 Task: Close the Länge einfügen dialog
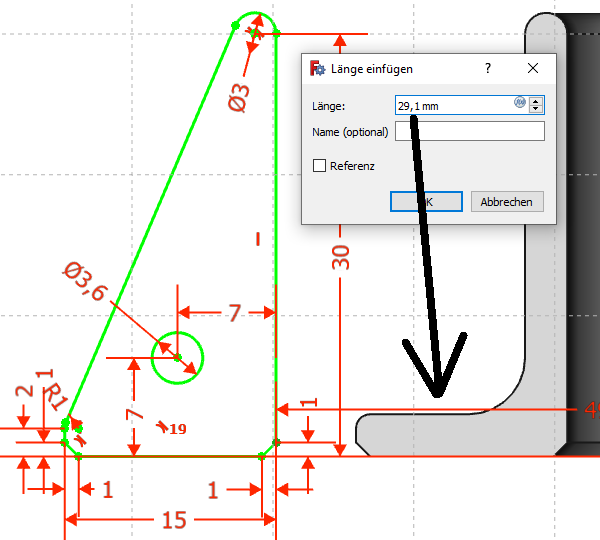click(x=533, y=69)
